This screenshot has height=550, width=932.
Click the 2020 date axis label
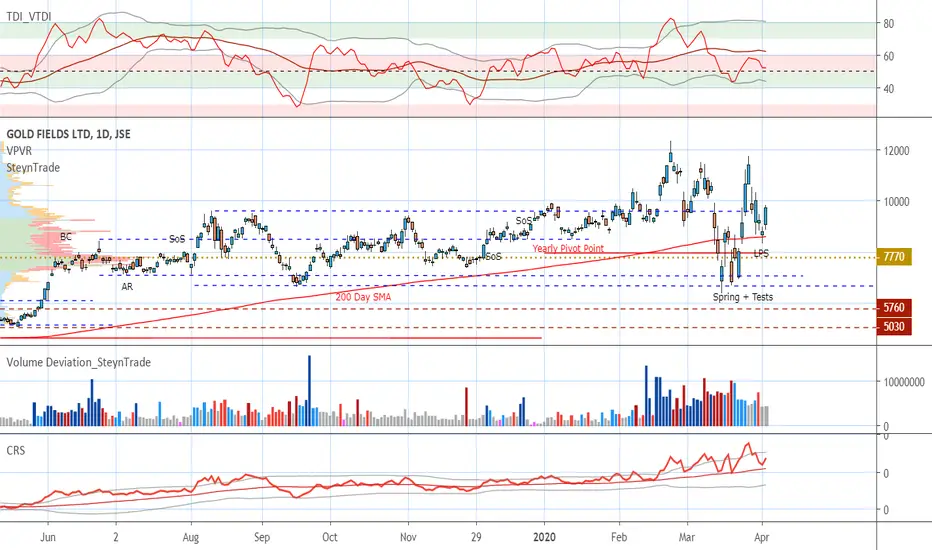544,537
